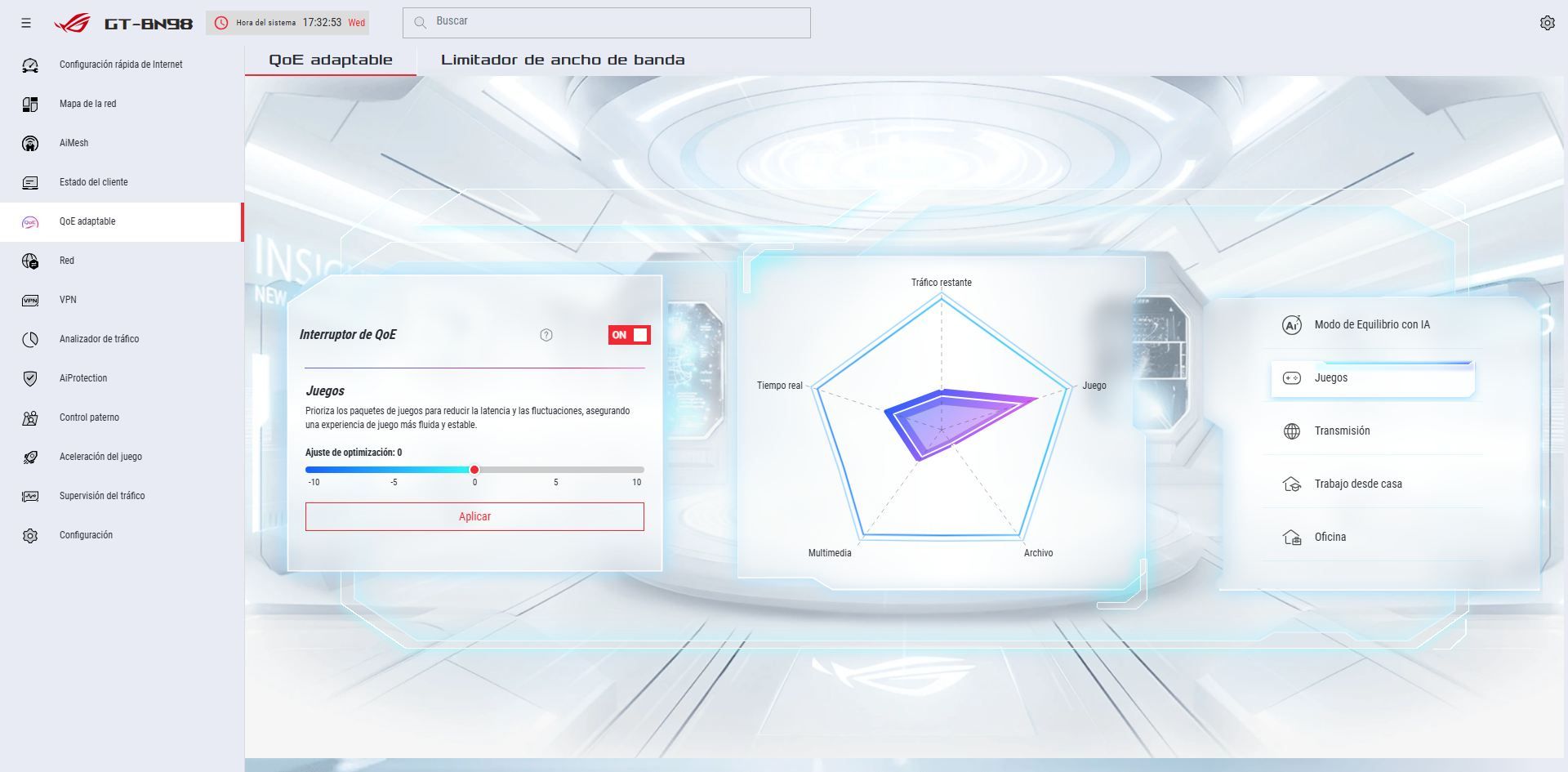Turn off the Interruptor de QoE switch
This screenshot has height=772, width=1568.
pyautogui.click(x=629, y=335)
